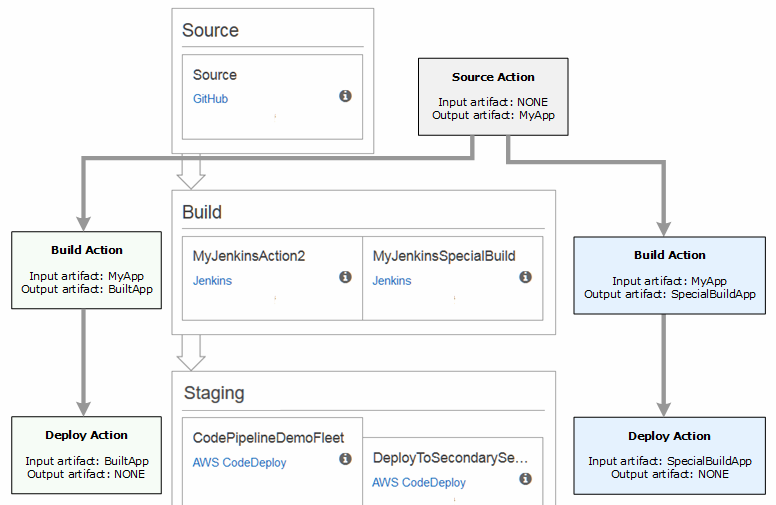Screen dimensions: 776x505
Task: Click blue Build Action callout title
Action: (x=670, y=255)
